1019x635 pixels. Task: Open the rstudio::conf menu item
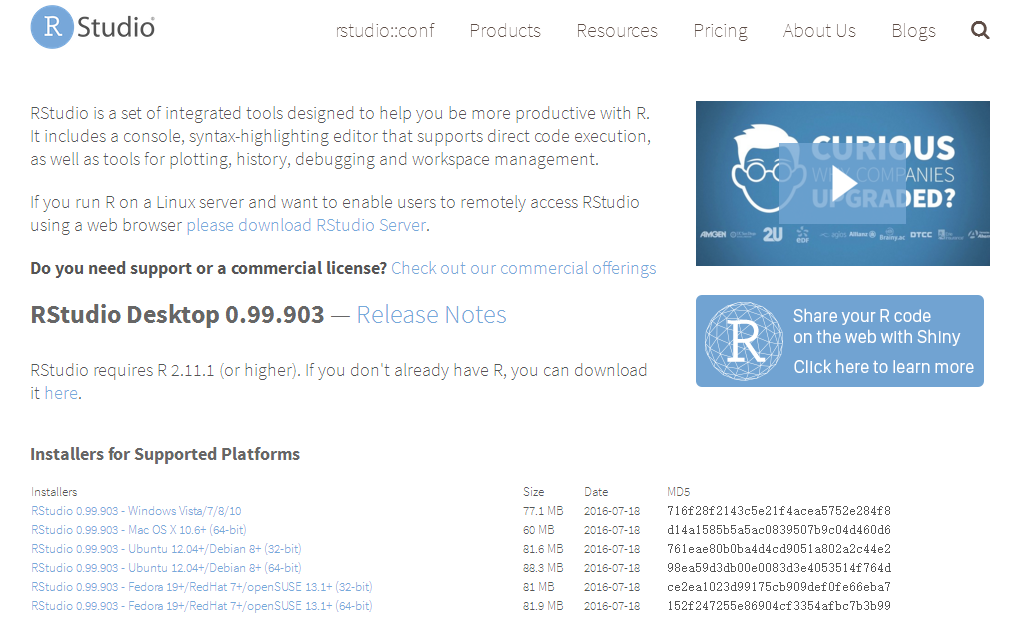pyautogui.click(x=385, y=31)
